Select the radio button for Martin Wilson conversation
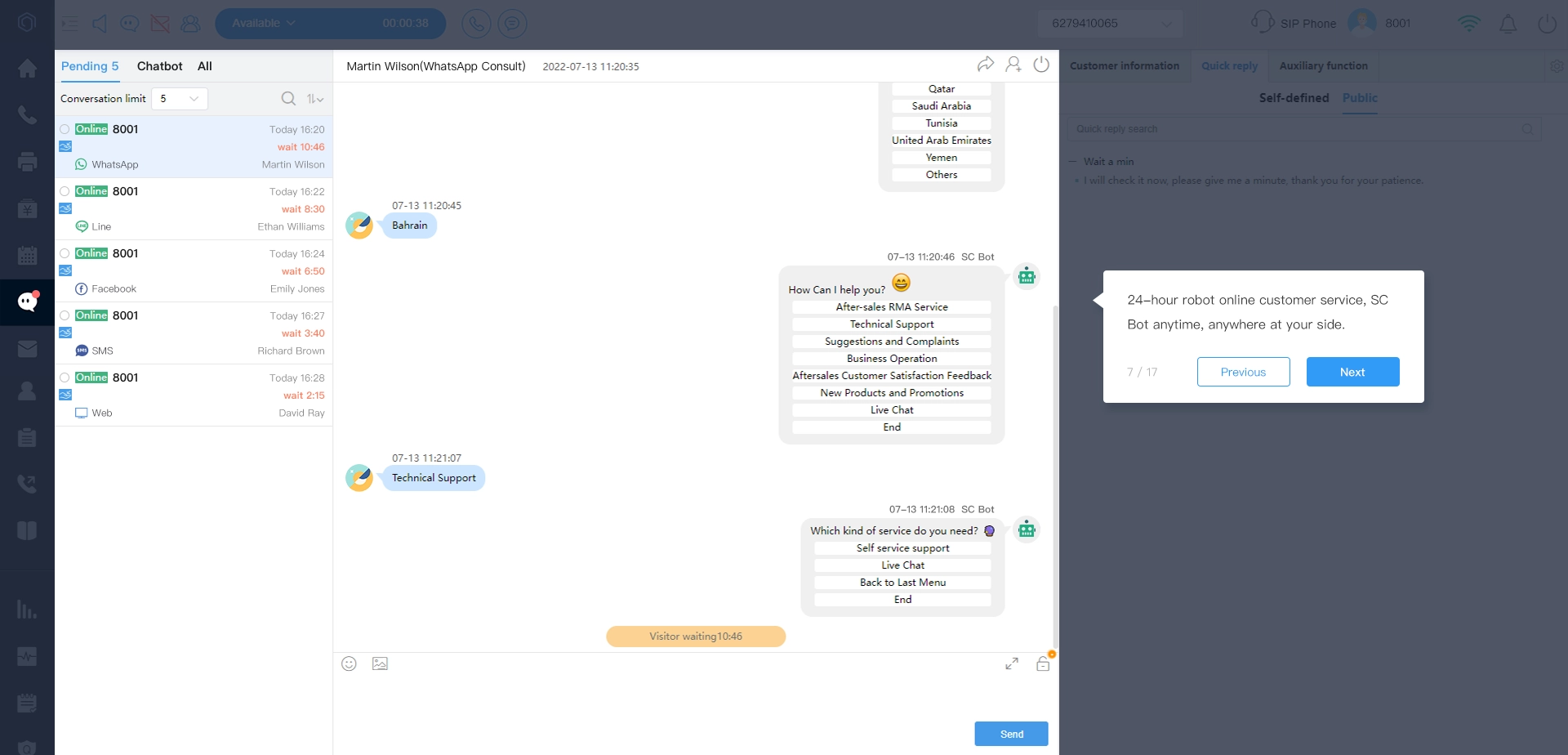 click(65, 129)
